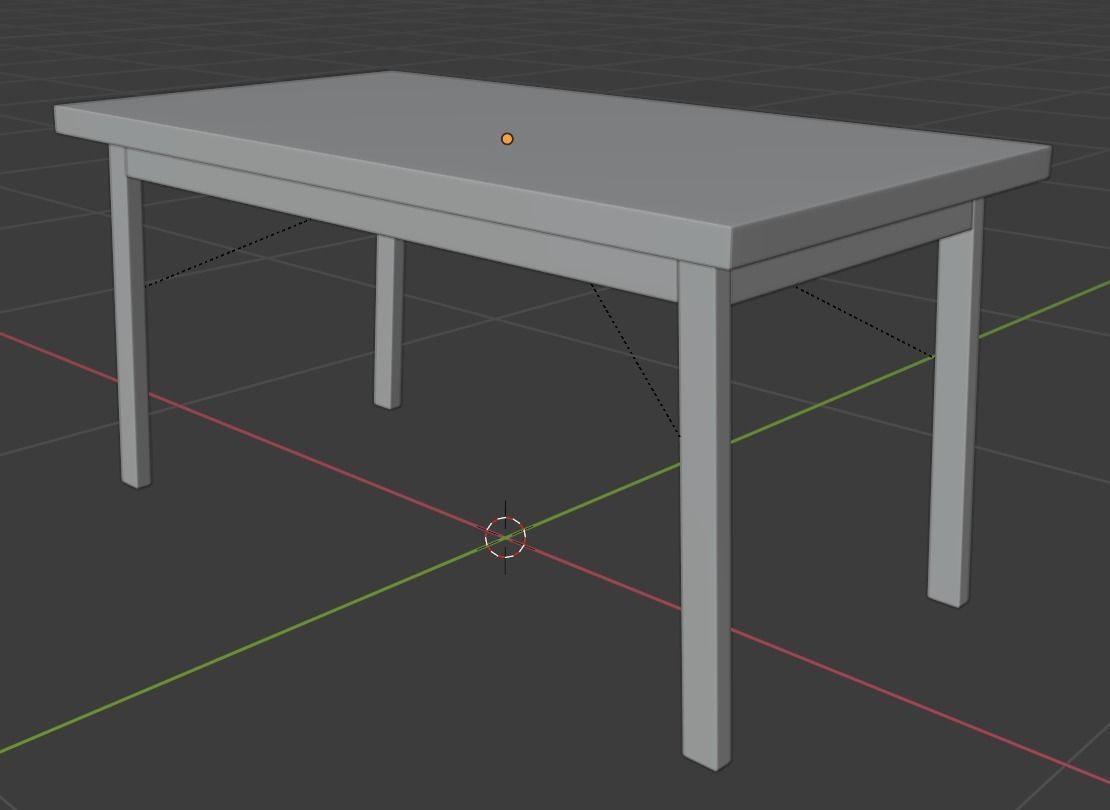Screen dimensions: 1110x810
Task: Select the short back leg seen under the table
Action: click(389, 322)
